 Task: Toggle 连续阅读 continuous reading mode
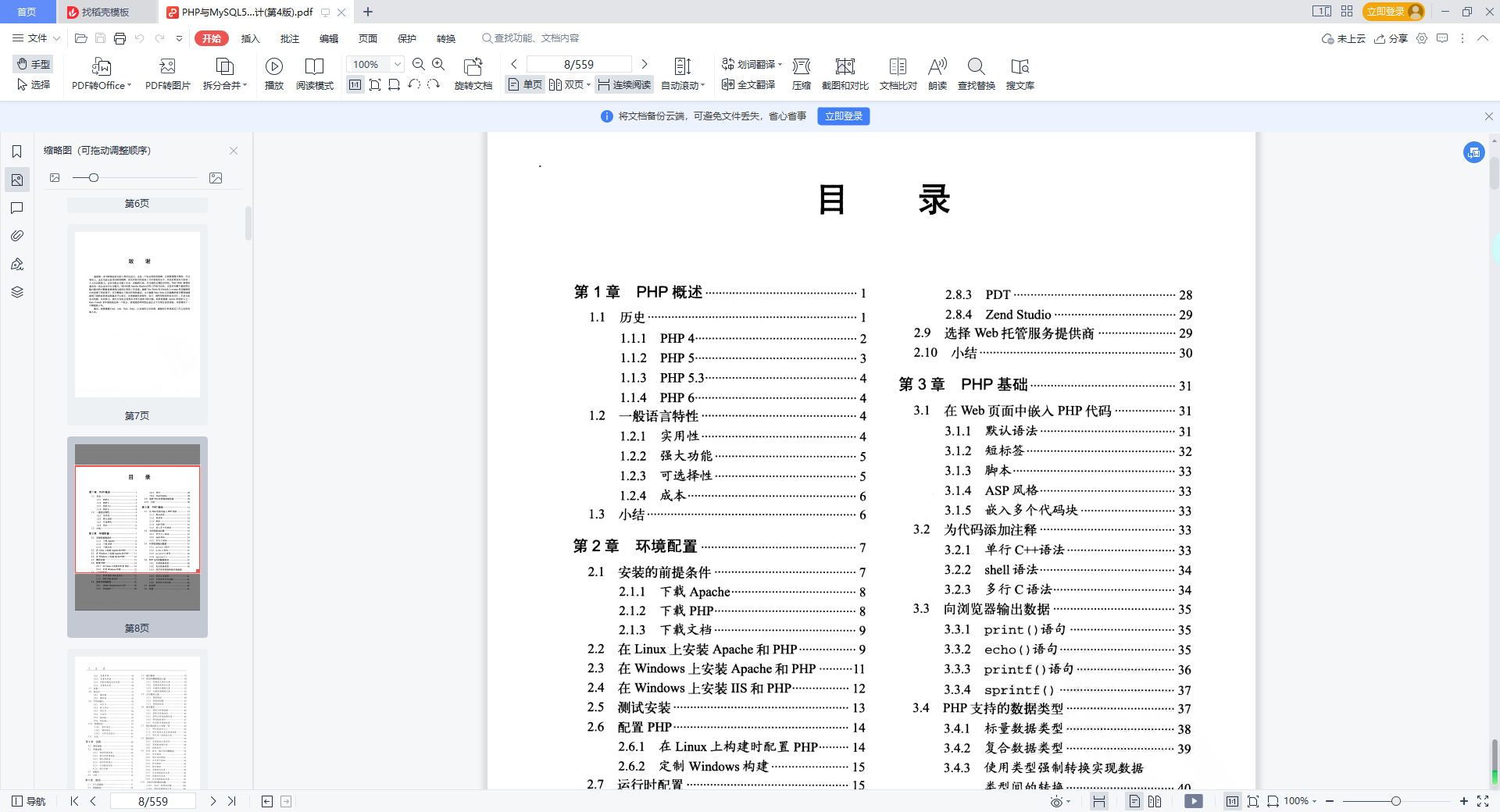pos(624,85)
